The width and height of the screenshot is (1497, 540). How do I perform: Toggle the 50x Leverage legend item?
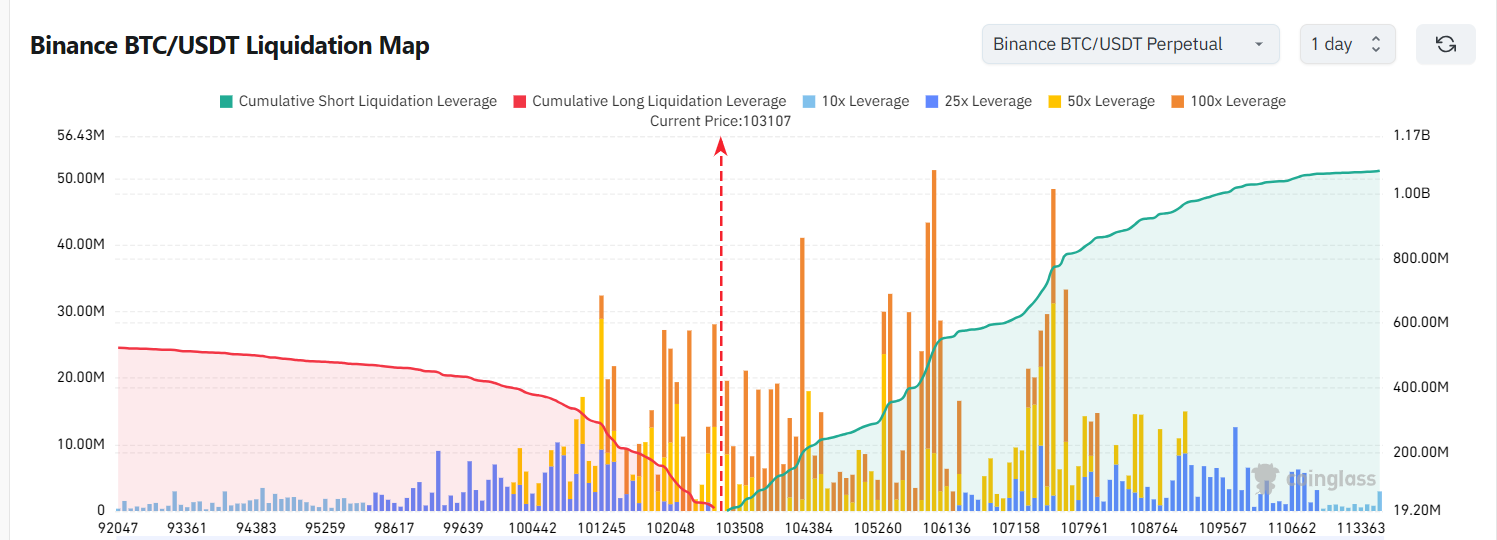[x=1101, y=101]
